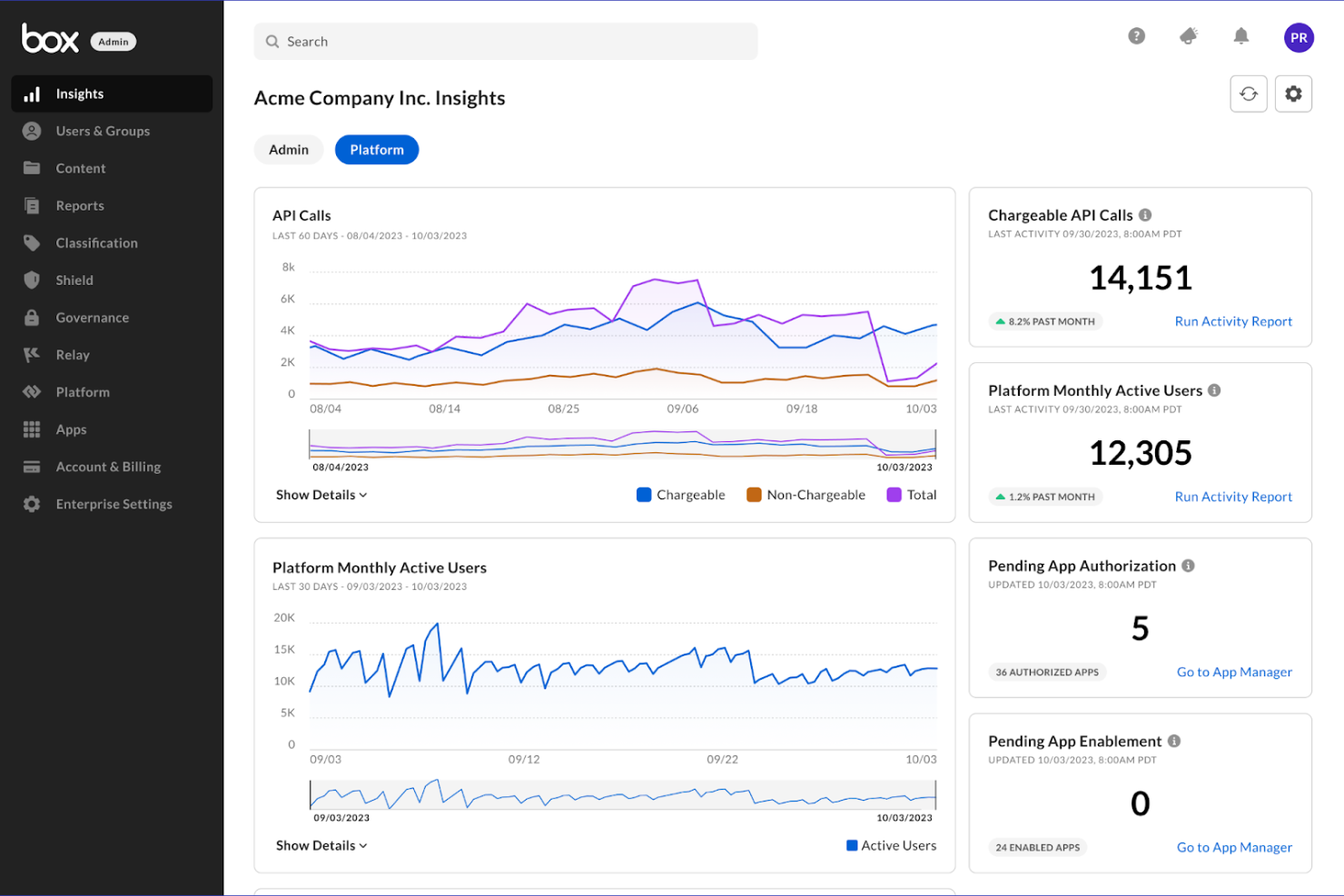Screen dimensions: 1344x896
Task: Open the Insights section in the sidebar
Action: [x=80, y=94]
